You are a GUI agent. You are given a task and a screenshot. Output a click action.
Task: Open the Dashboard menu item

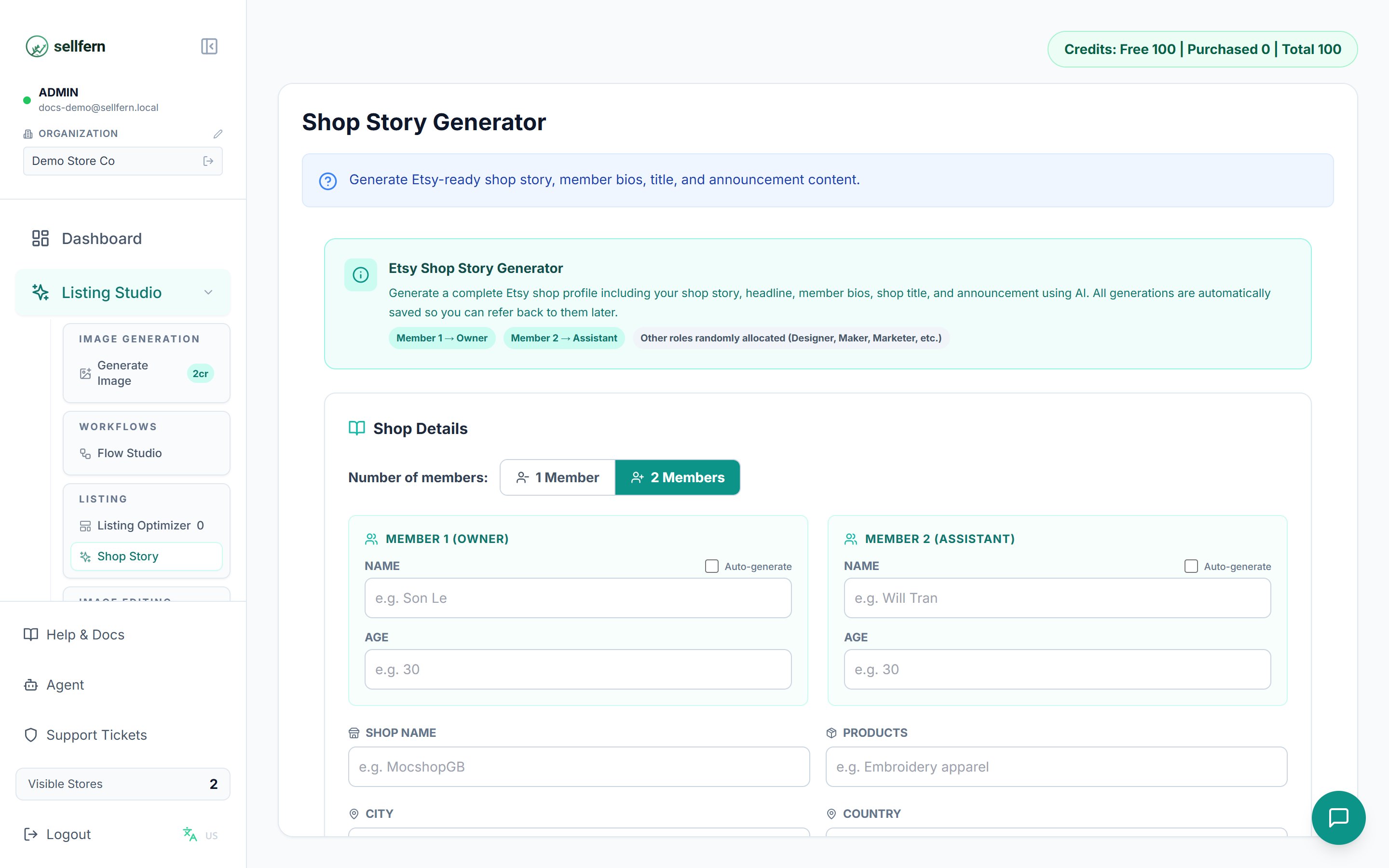[x=123, y=238]
